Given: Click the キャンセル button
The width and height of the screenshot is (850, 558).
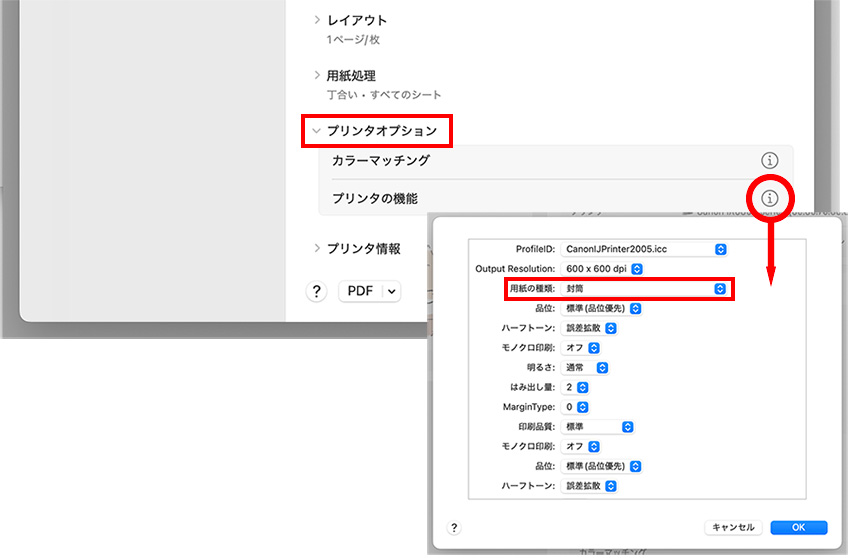Looking at the screenshot, I should [x=734, y=527].
